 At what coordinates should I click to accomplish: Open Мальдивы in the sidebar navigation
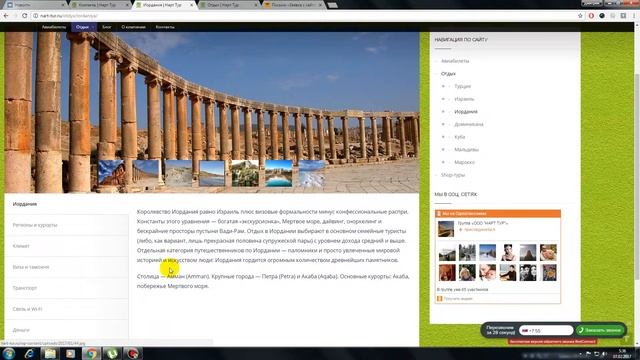(467, 149)
